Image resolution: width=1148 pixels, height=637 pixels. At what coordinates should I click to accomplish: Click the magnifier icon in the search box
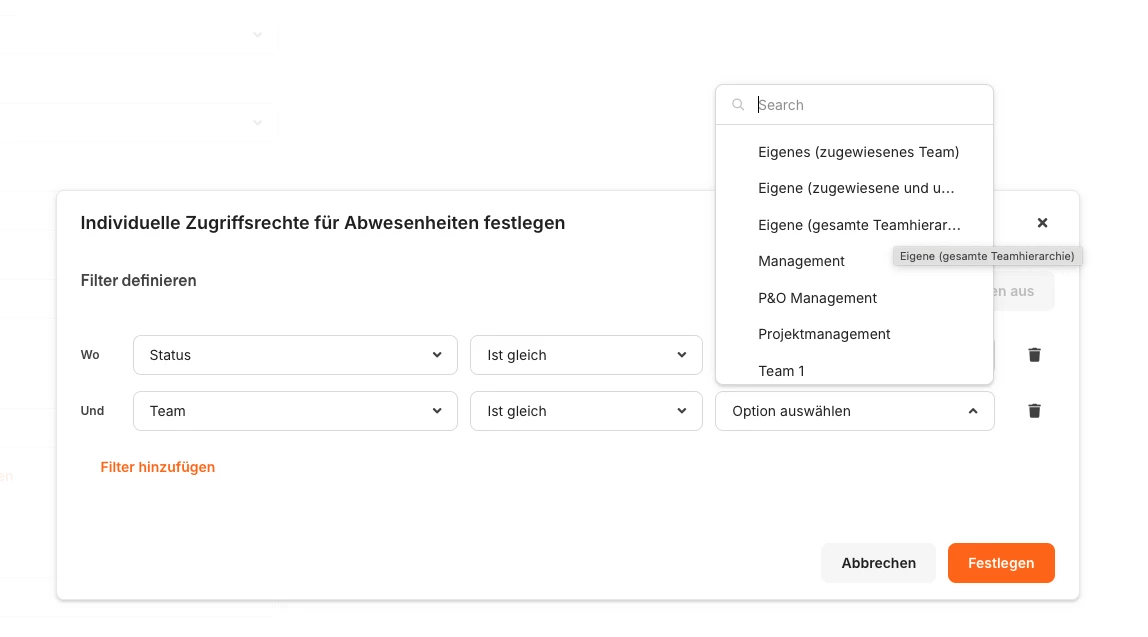(738, 105)
